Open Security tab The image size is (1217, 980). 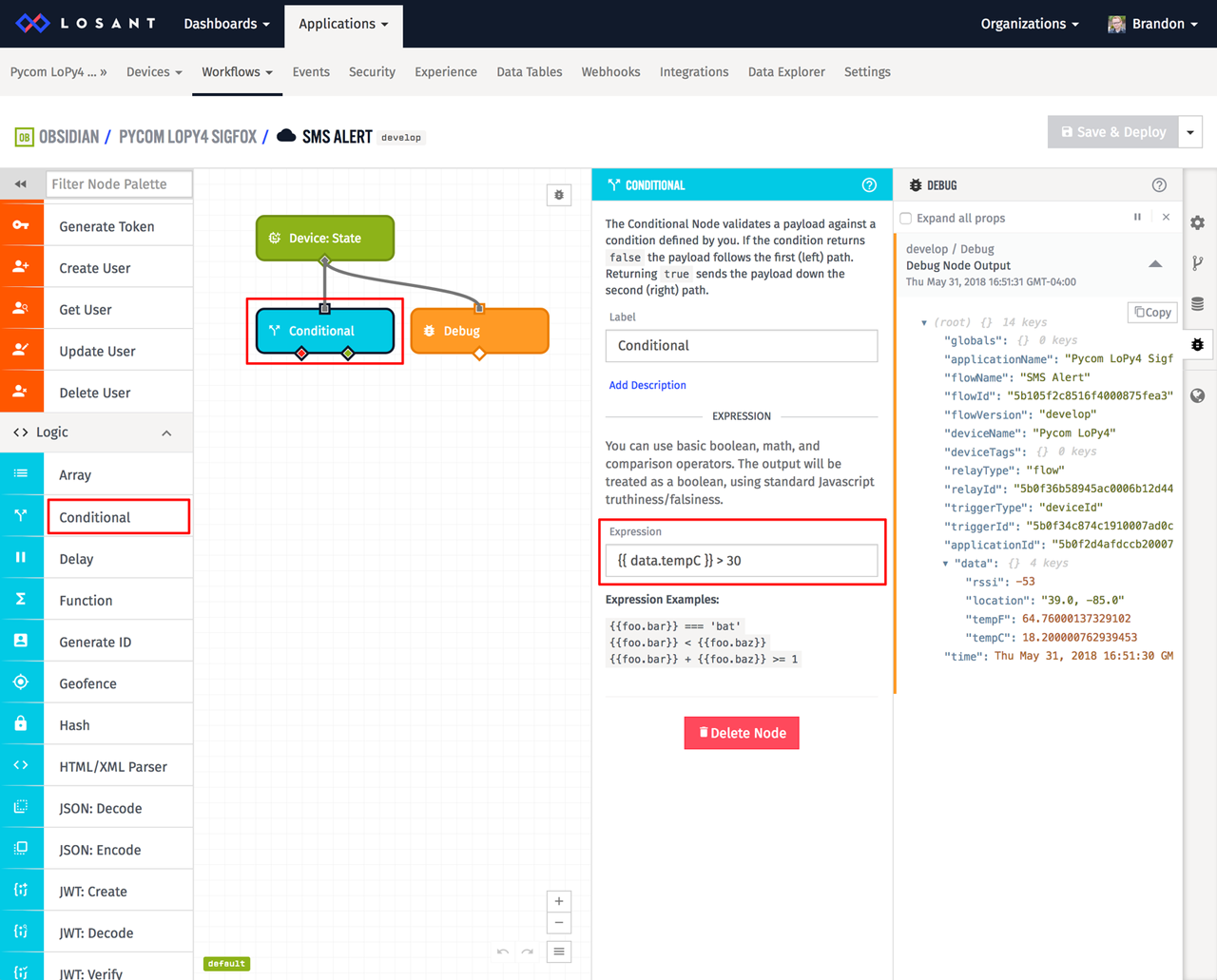372,72
